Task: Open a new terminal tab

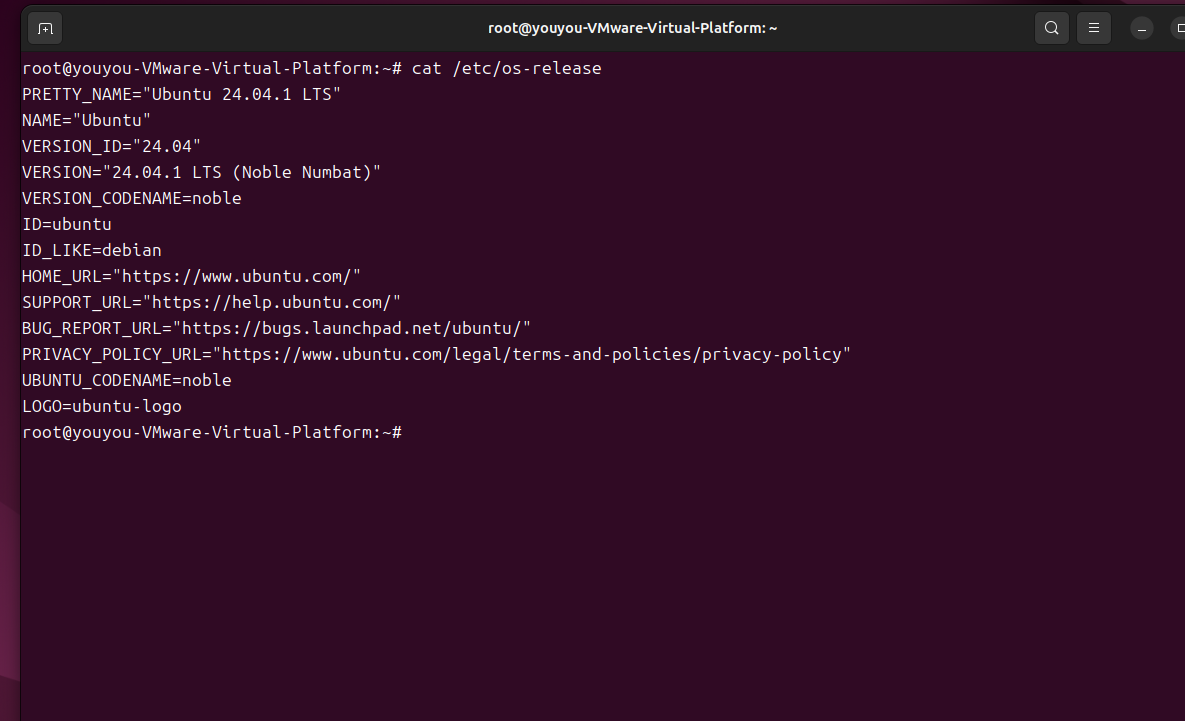Action: point(45,28)
